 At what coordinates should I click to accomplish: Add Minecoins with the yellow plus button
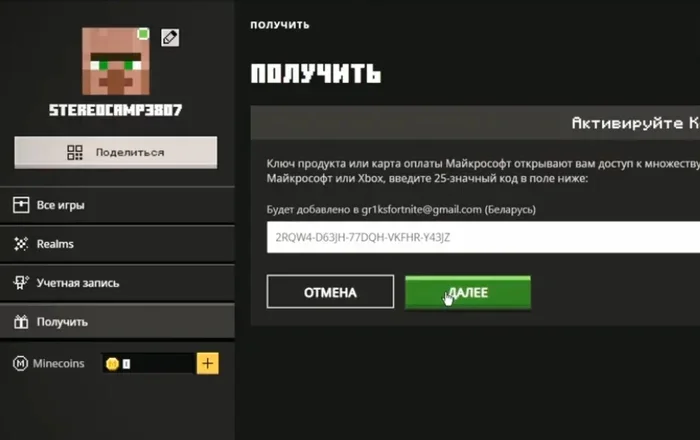tap(208, 363)
